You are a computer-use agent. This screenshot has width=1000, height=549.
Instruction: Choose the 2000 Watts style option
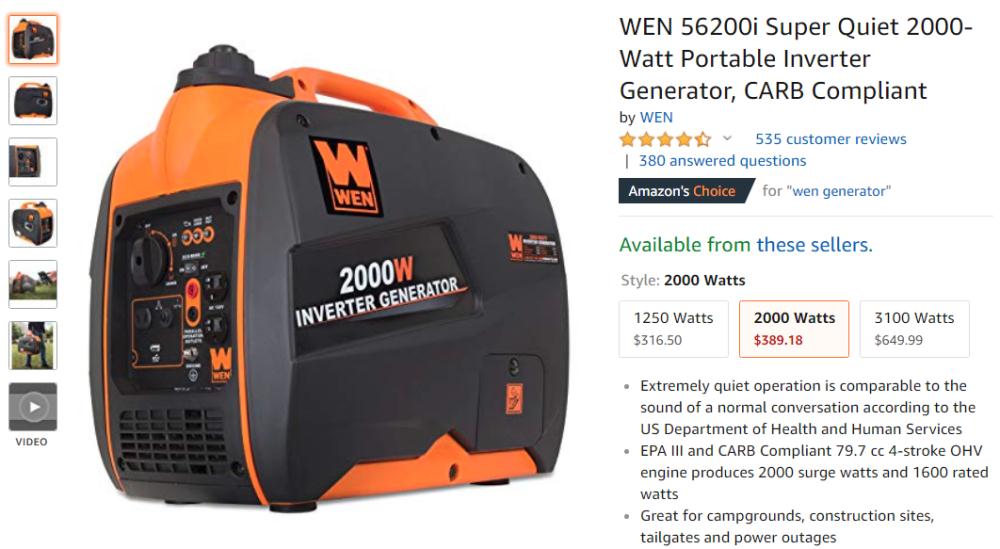pyautogui.click(x=794, y=329)
